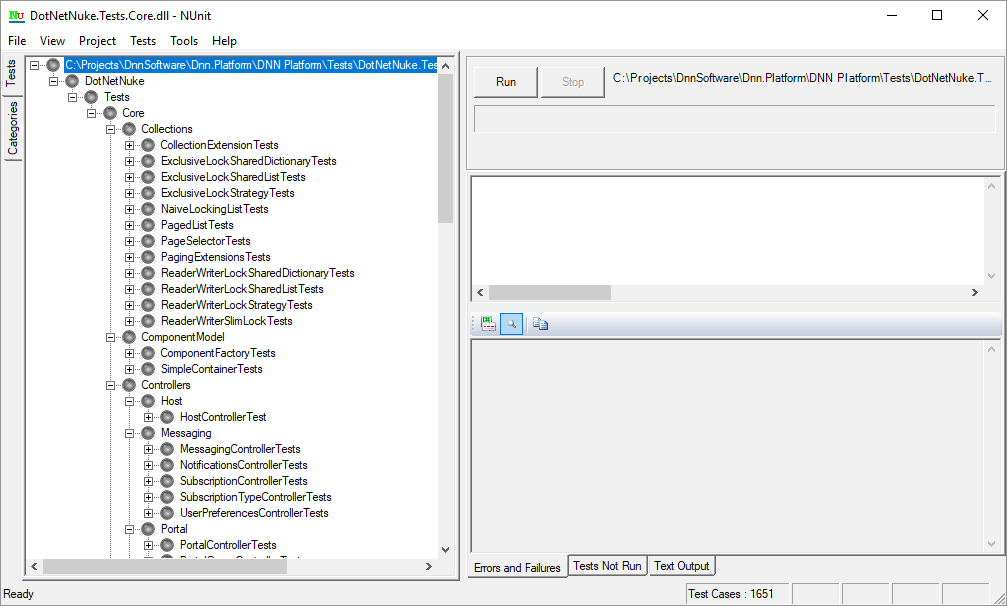
Task: Open the Help menu
Action: pyautogui.click(x=224, y=41)
